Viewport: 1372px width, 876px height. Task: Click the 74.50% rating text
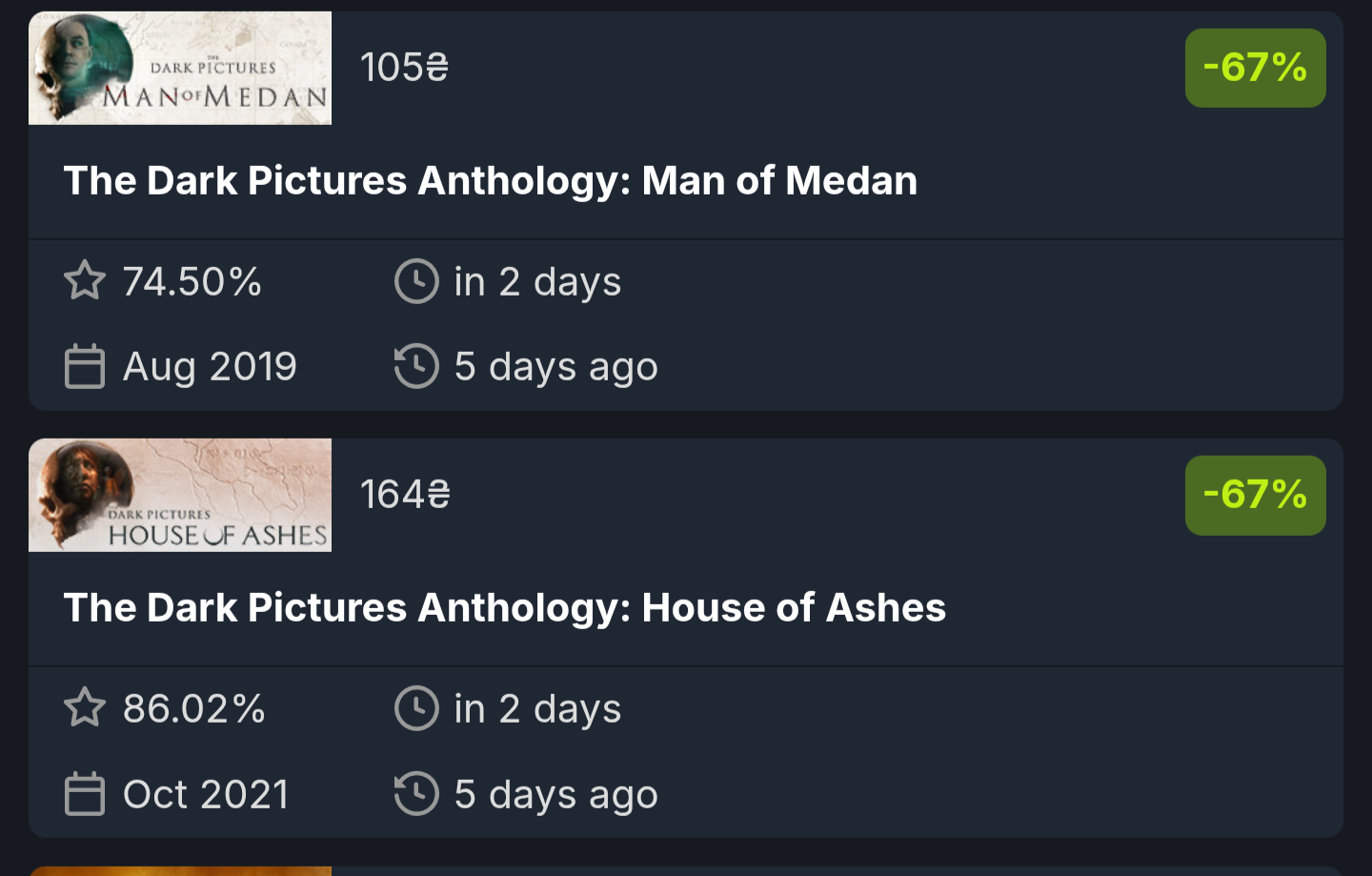click(x=192, y=281)
